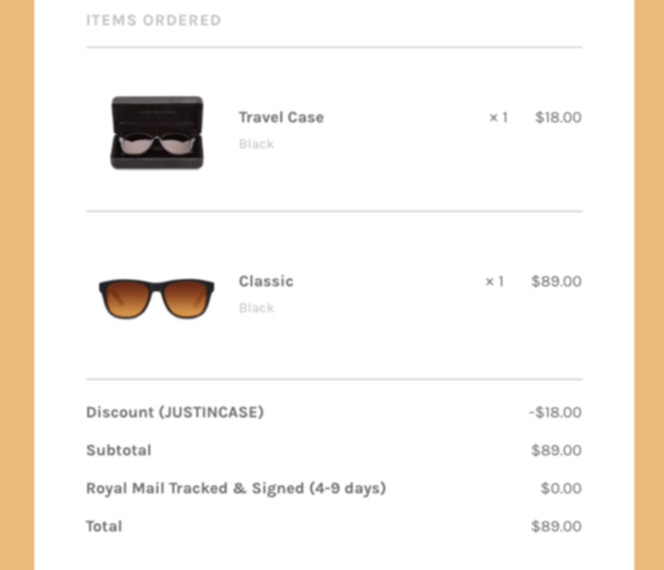Click Royal Mail Tracked & Signed shipping line
The image size is (664, 570).
(x=236, y=488)
